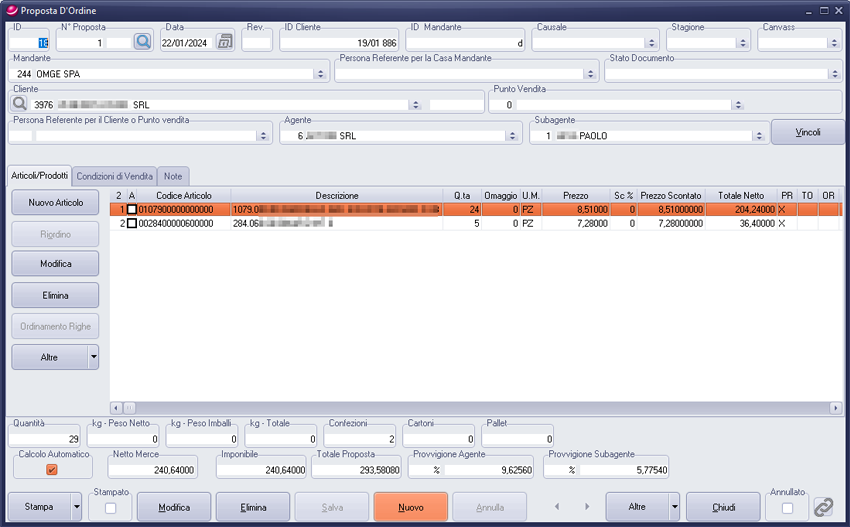850x527 pixels.
Task: Click the chain link icon at bottom right
Action: [823, 507]
